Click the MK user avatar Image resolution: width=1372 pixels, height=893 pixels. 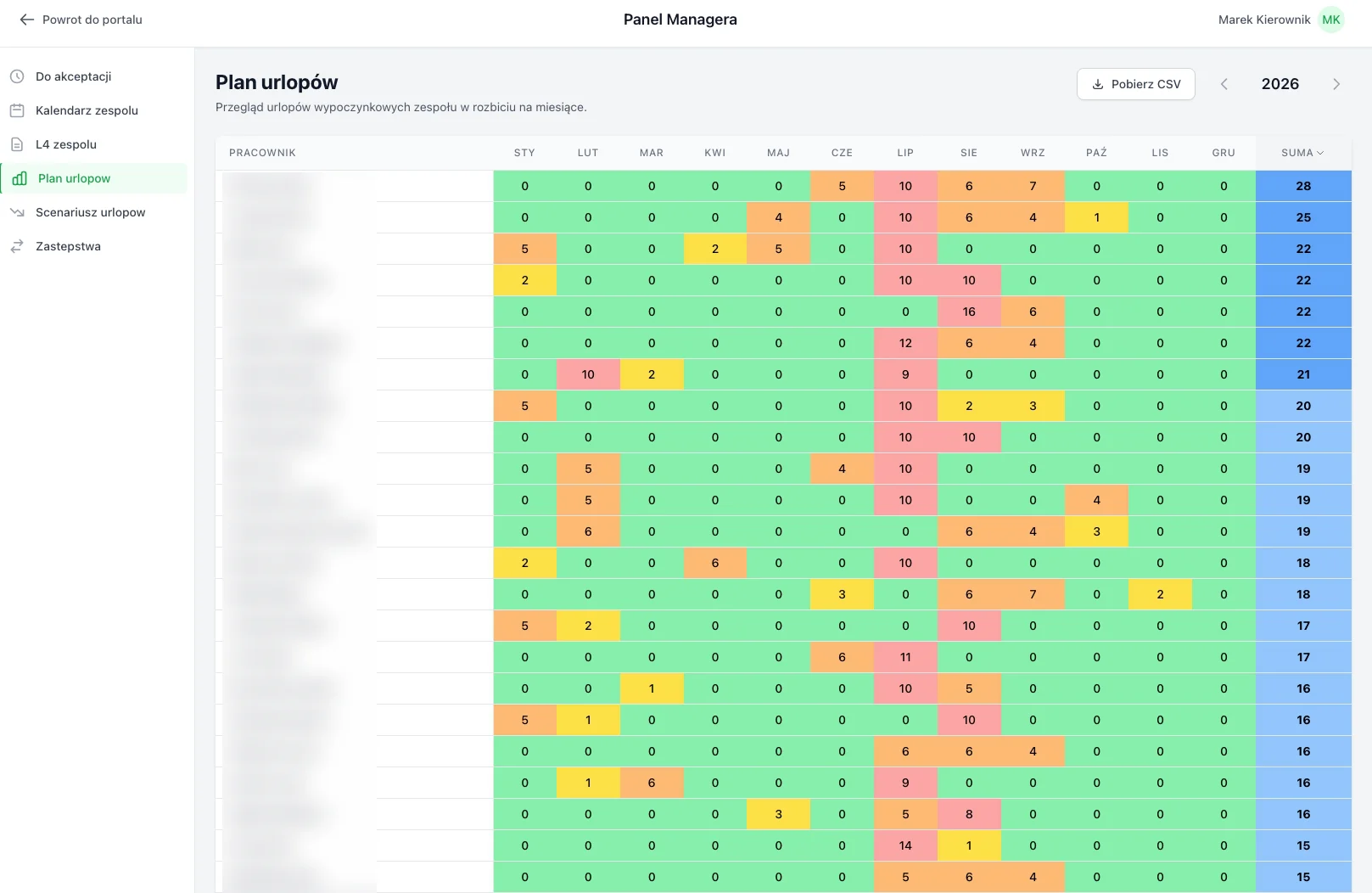[x=1331, y=20]
